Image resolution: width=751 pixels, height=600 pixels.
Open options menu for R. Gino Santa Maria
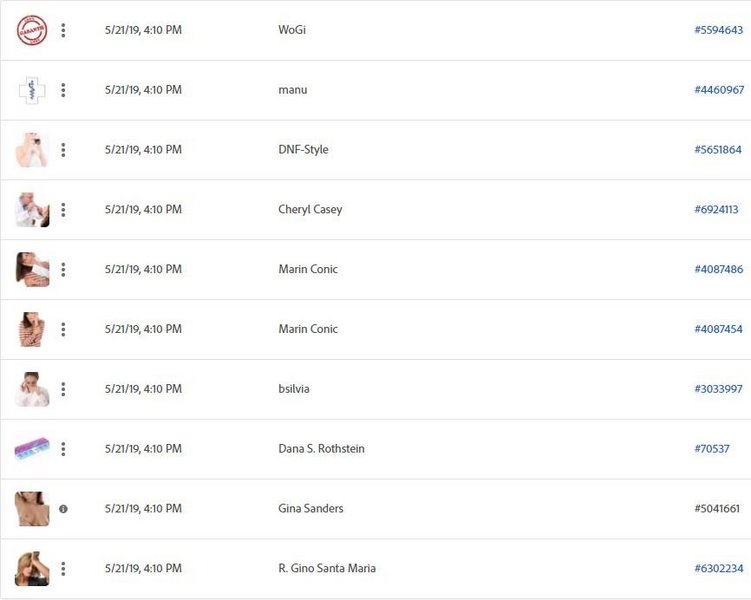[x=63, y=569]
